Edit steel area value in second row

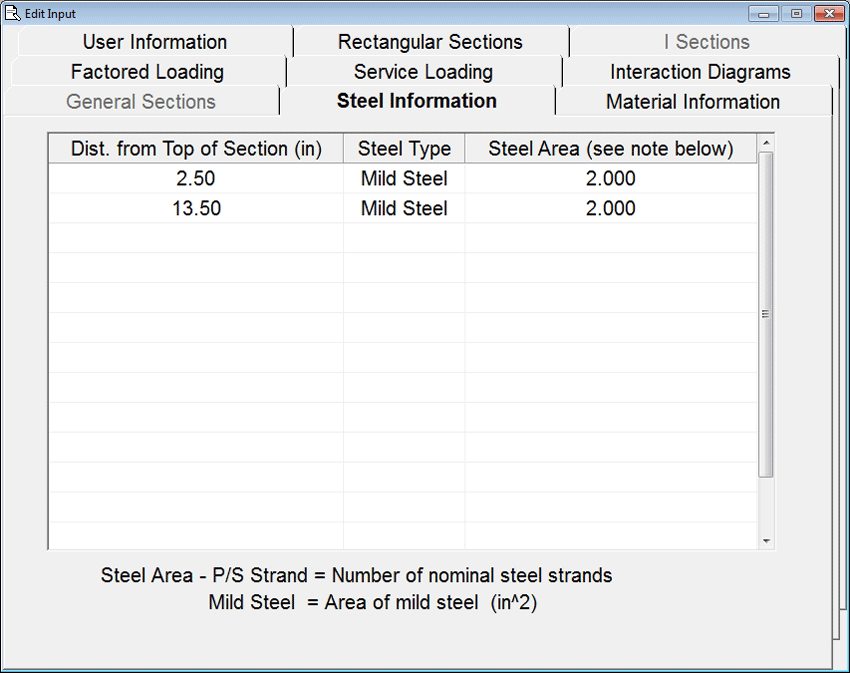point(610,209)
